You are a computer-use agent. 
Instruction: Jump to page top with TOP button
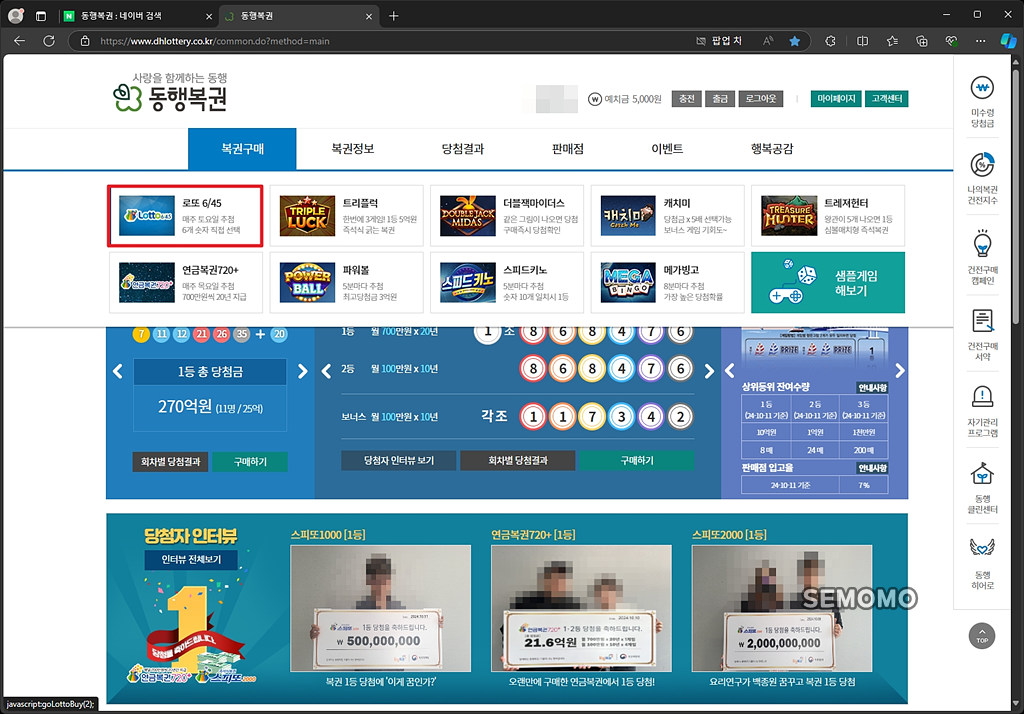click(982, 636)
